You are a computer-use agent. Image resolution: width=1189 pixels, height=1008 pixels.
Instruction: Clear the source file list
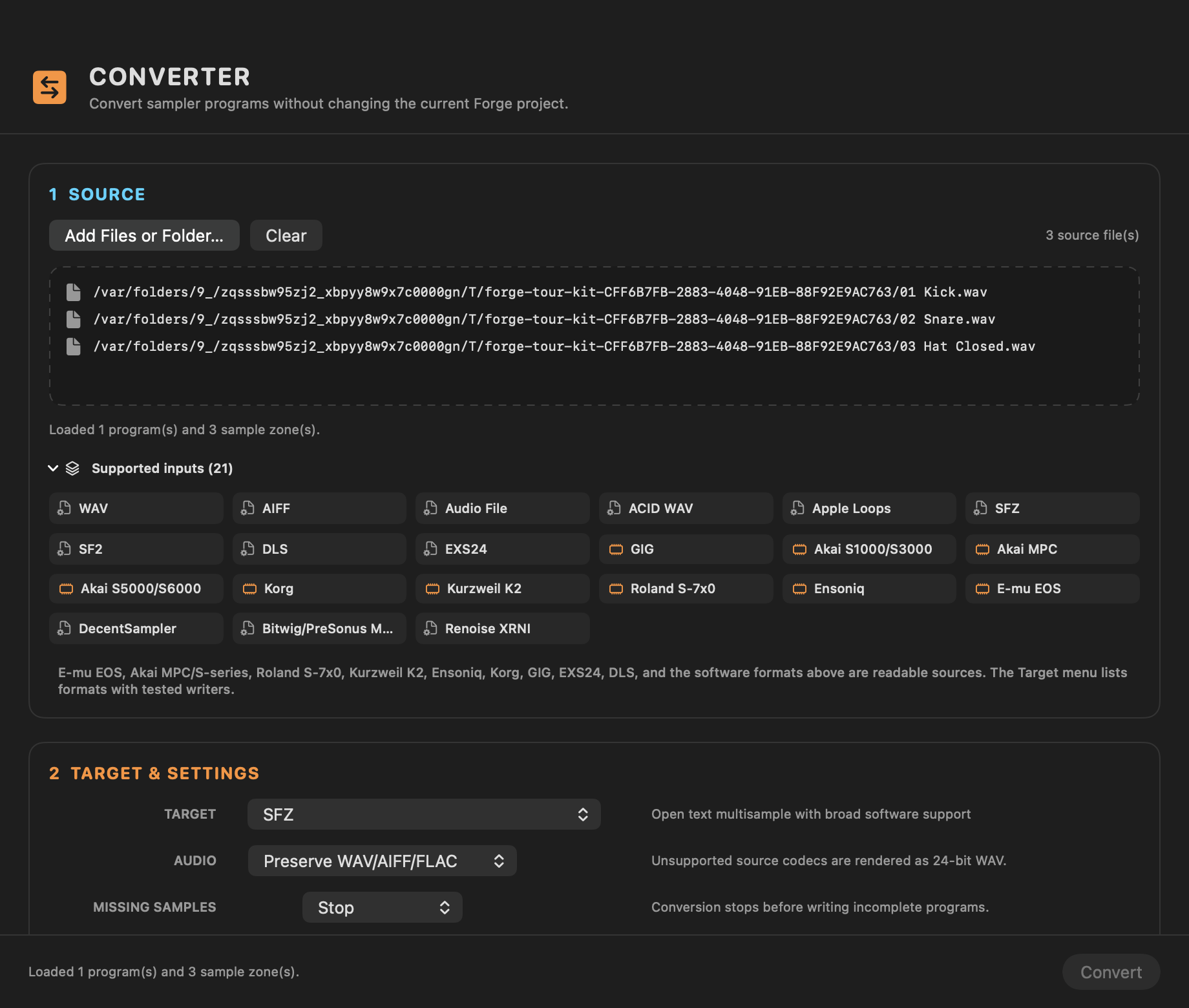(286, 235)
